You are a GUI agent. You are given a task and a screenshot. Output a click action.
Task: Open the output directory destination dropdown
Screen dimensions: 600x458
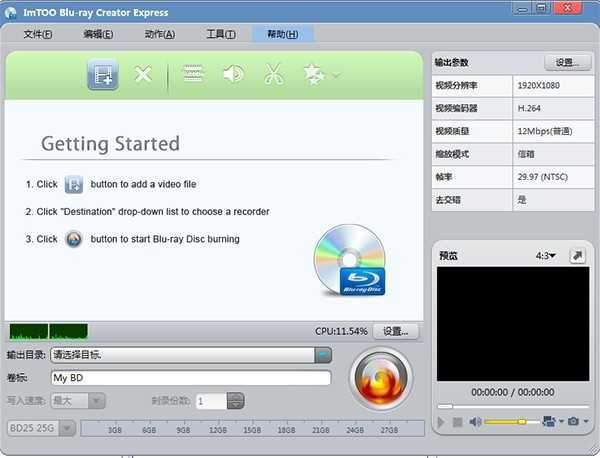click(x=323, y=355)
